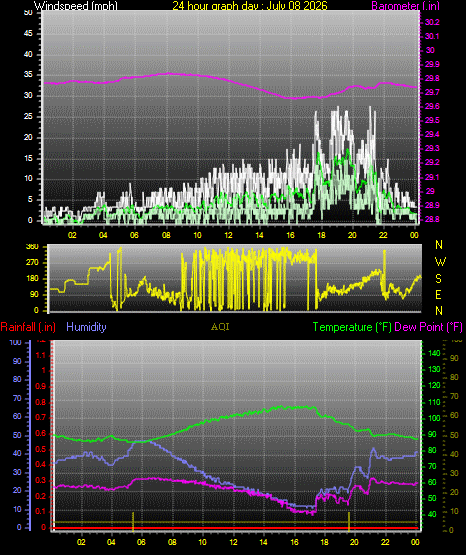Click hour 18 on lower graph time axis
Image resolution: width=466 pixels, height=555 pixels.
click(324, 542)
